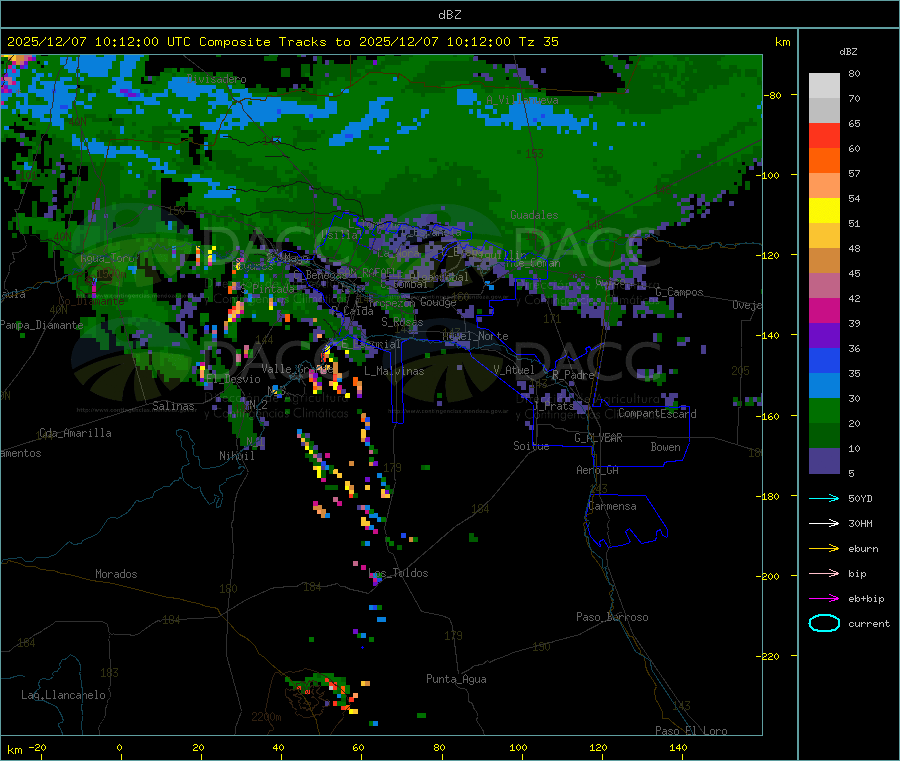The height and width of the screenshot is (761, 900).
Task: Click the 'Aero_GA' map label
Action: pos(598,470)
